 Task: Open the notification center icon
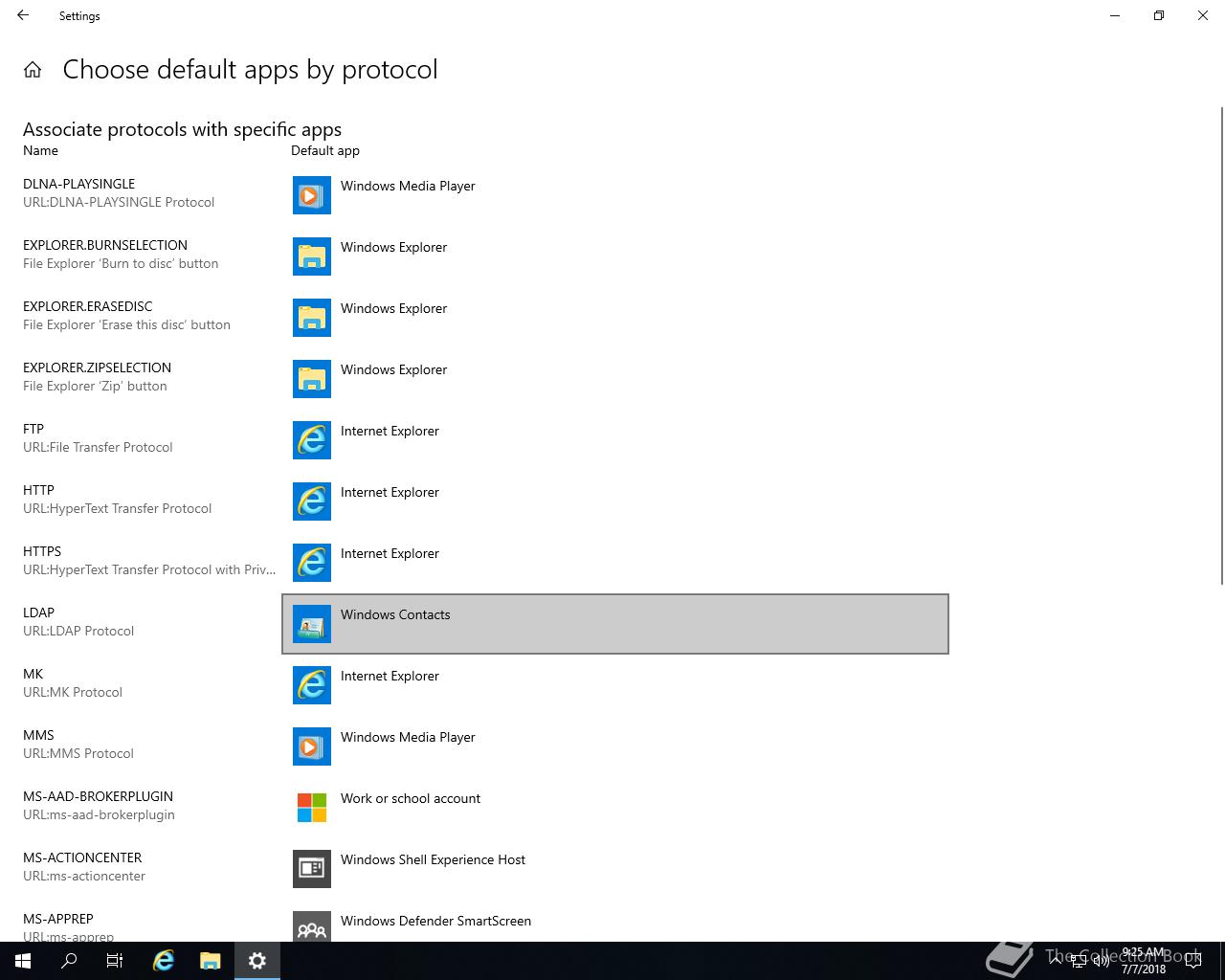pos(1193,961)
